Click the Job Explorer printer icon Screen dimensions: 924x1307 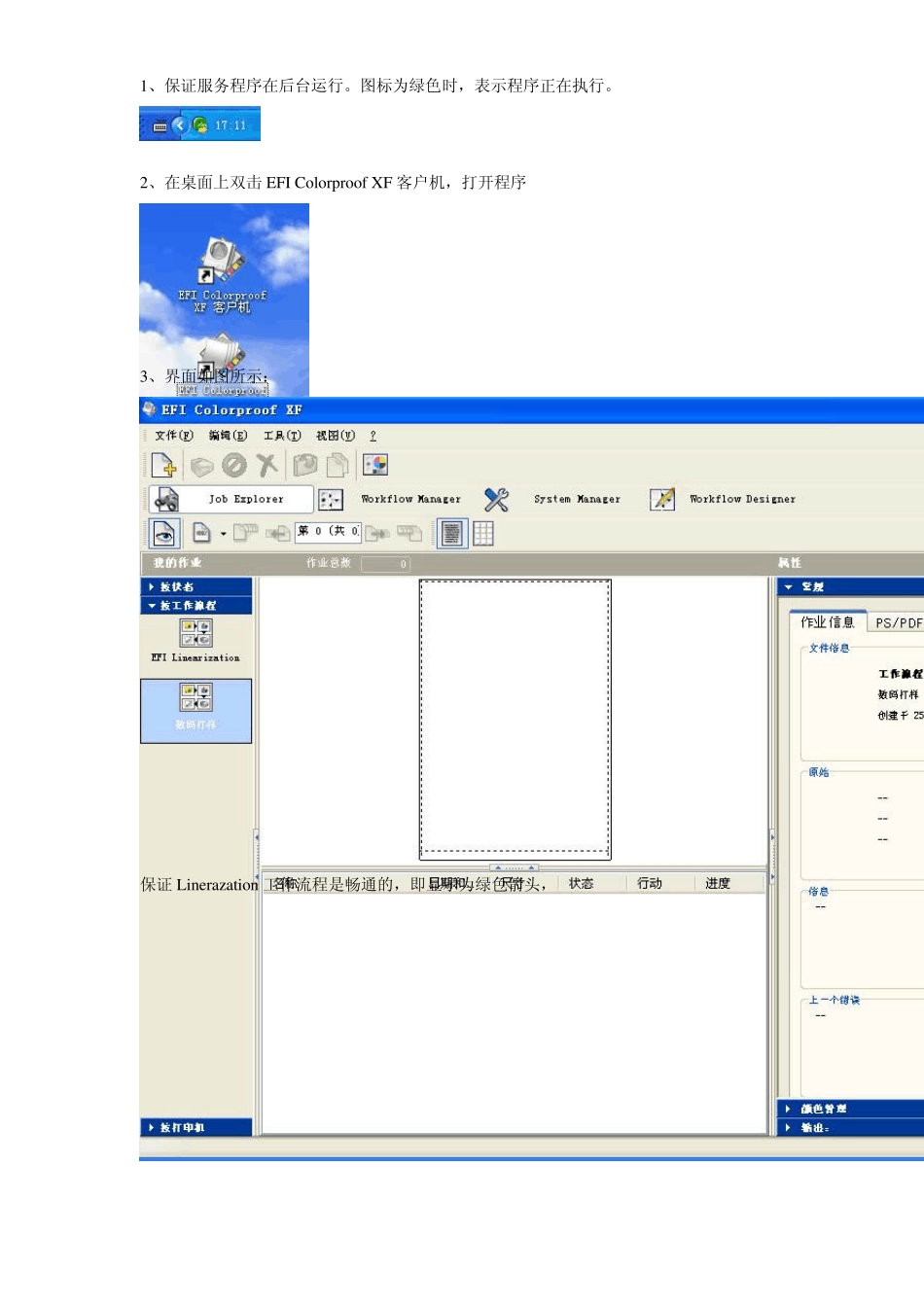pyautogui.click(x=166, y=499)
